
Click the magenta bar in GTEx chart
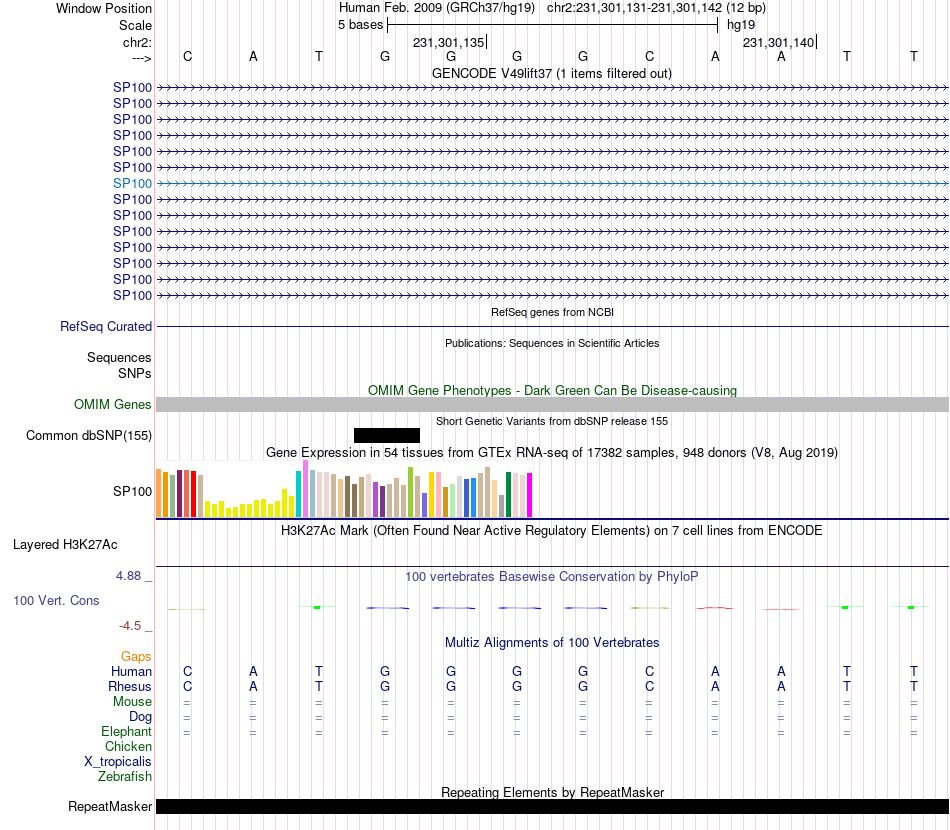click(x=530, y=495)
